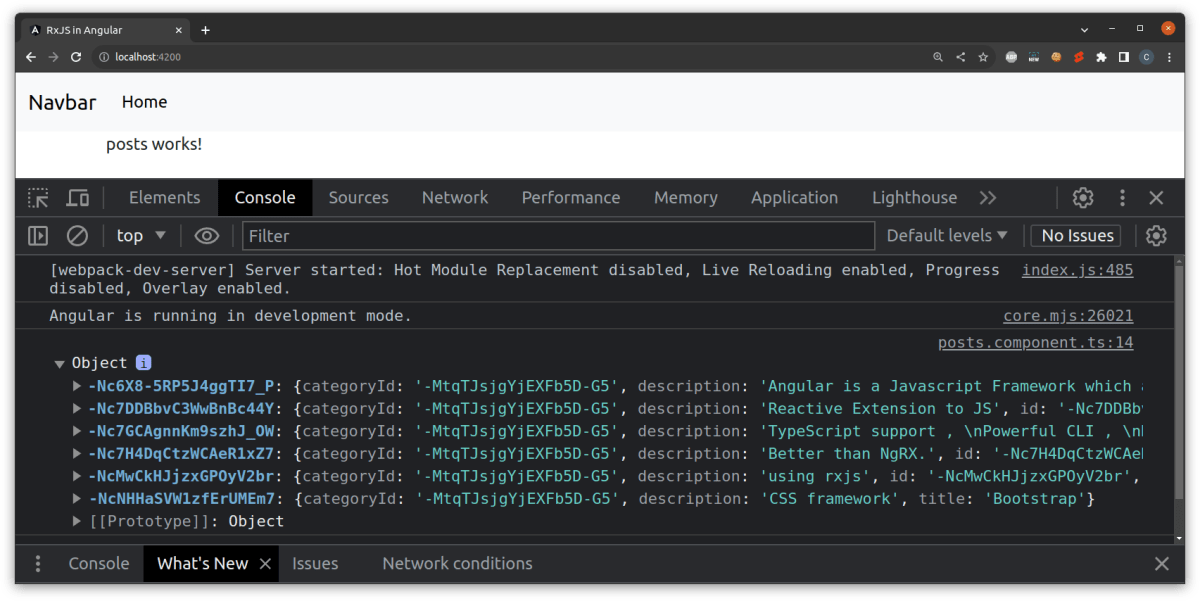Open DevTools settings gear icon
Viewport: 1200px width, 601px height.
point(1083,198)
